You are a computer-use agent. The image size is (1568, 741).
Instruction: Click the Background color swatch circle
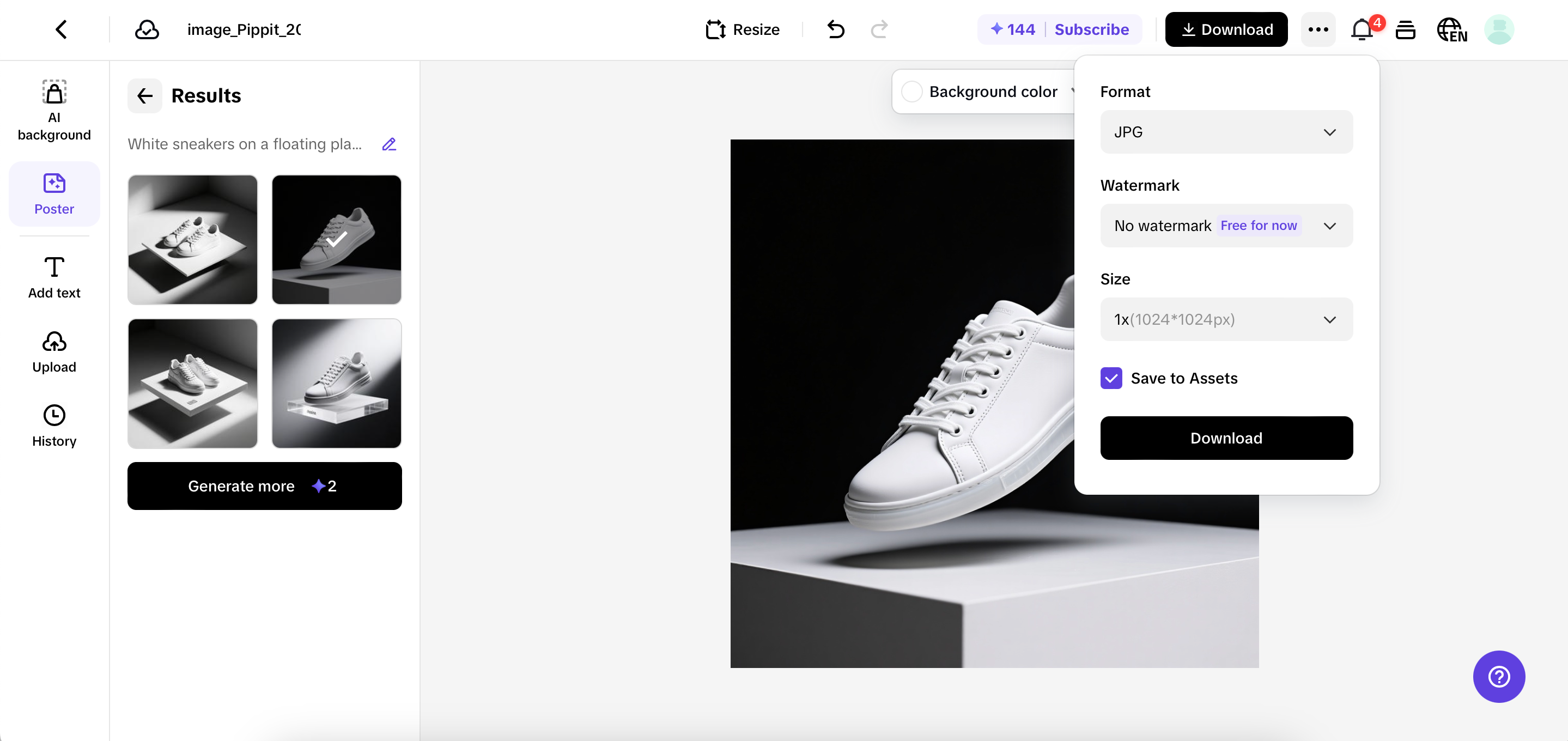click(x=912, y=92)
